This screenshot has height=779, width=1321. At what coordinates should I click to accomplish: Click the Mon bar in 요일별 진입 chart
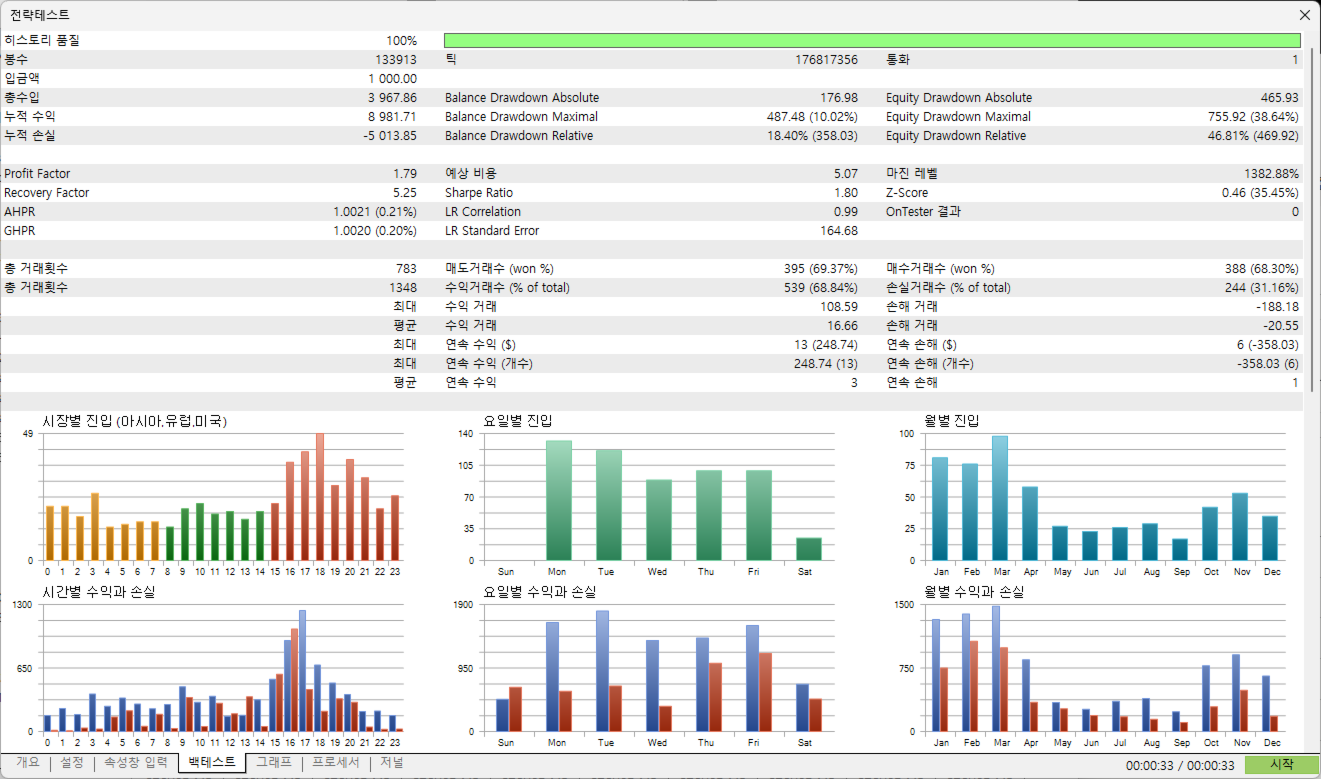(x=558, y=500)
